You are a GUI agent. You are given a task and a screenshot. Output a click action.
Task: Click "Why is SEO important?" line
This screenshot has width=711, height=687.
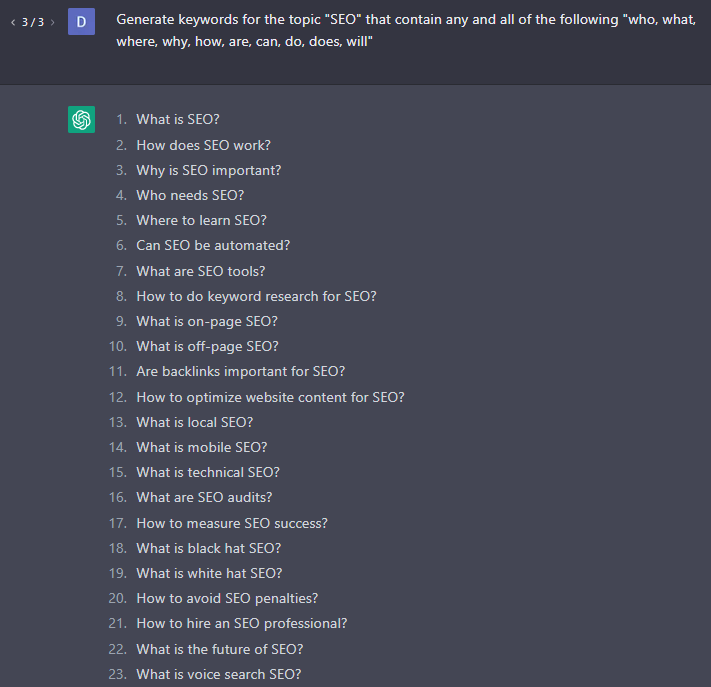[209, 171]
